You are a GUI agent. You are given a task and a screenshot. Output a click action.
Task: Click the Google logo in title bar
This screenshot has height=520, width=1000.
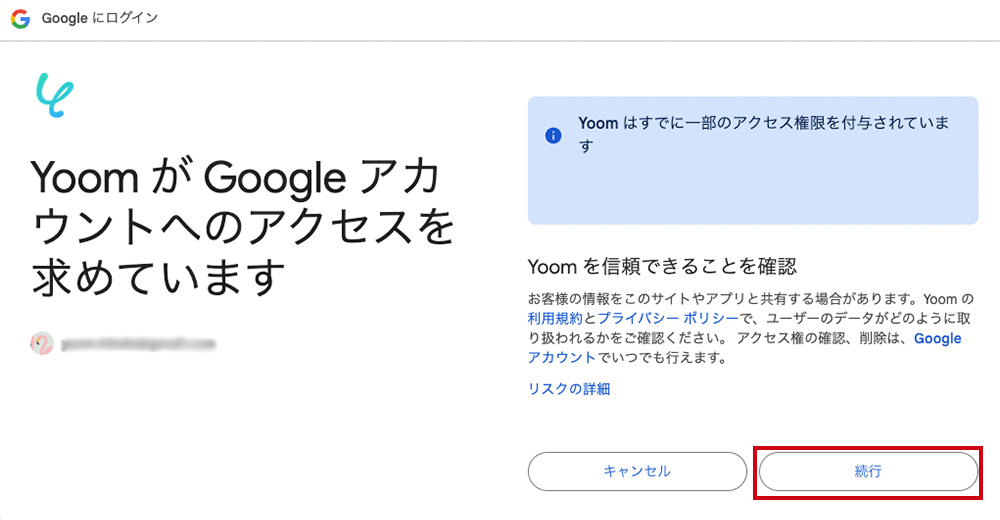point(21,19)
